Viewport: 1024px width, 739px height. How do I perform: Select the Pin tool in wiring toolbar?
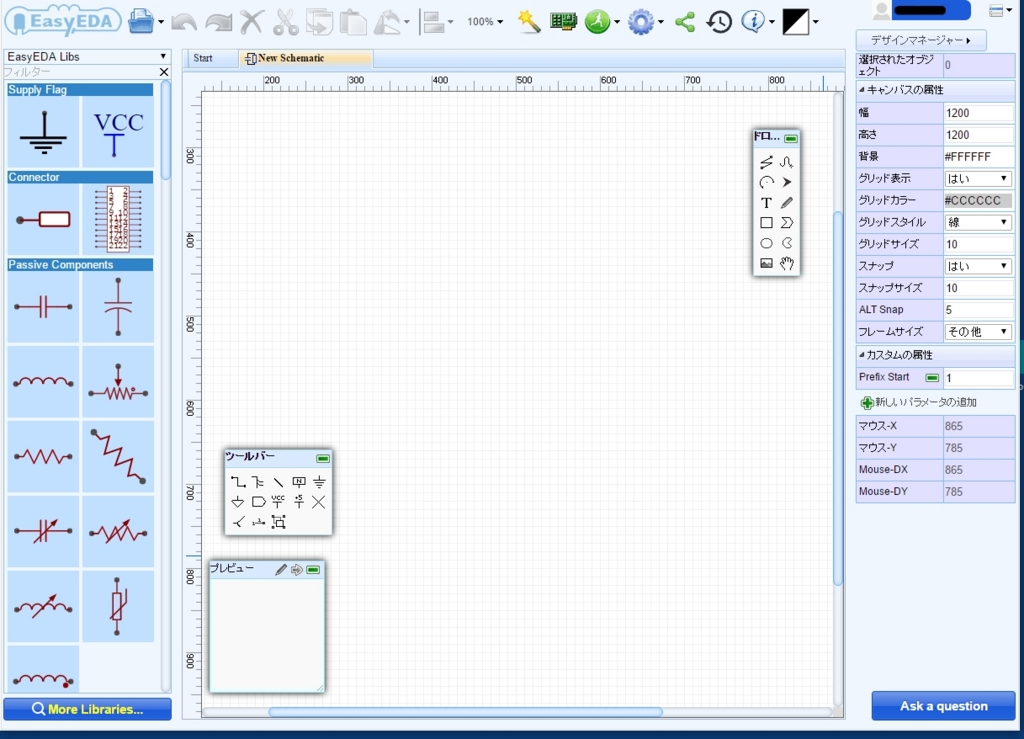258,522
